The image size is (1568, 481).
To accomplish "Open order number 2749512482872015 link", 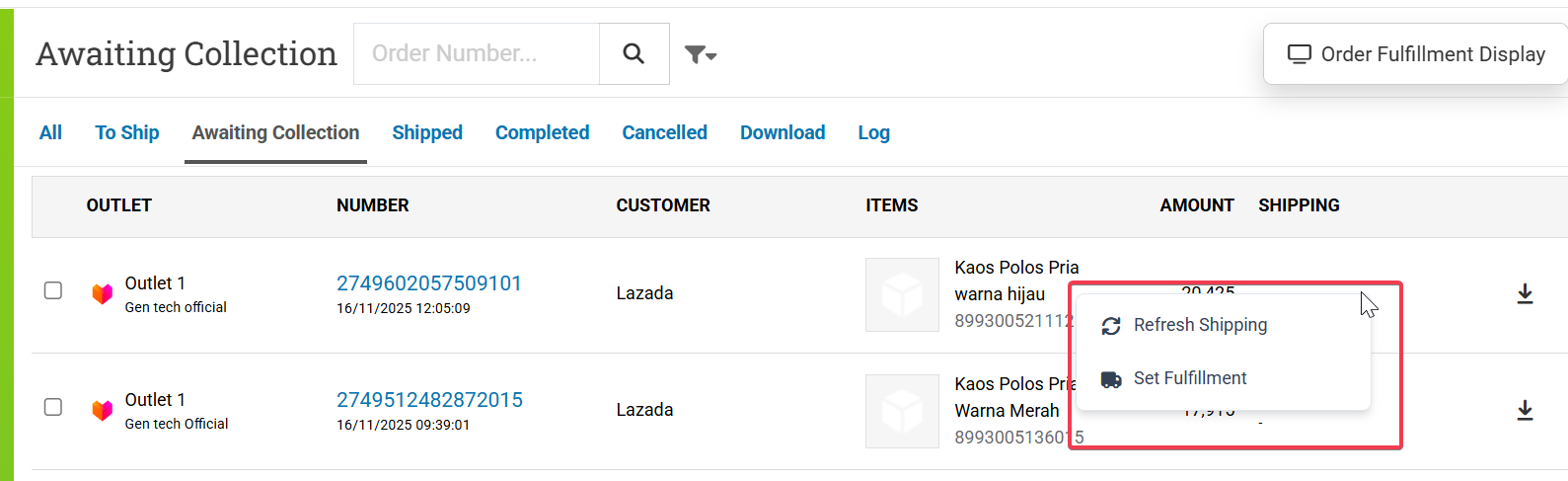I will [429, 400].
